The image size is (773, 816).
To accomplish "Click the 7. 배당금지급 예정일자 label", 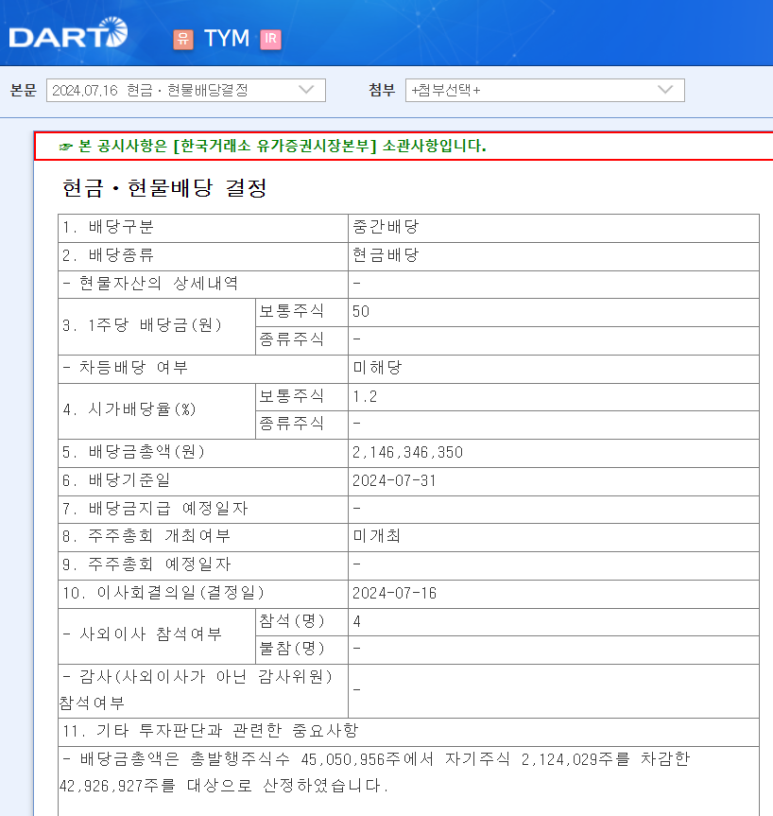I will click(155, 508).
